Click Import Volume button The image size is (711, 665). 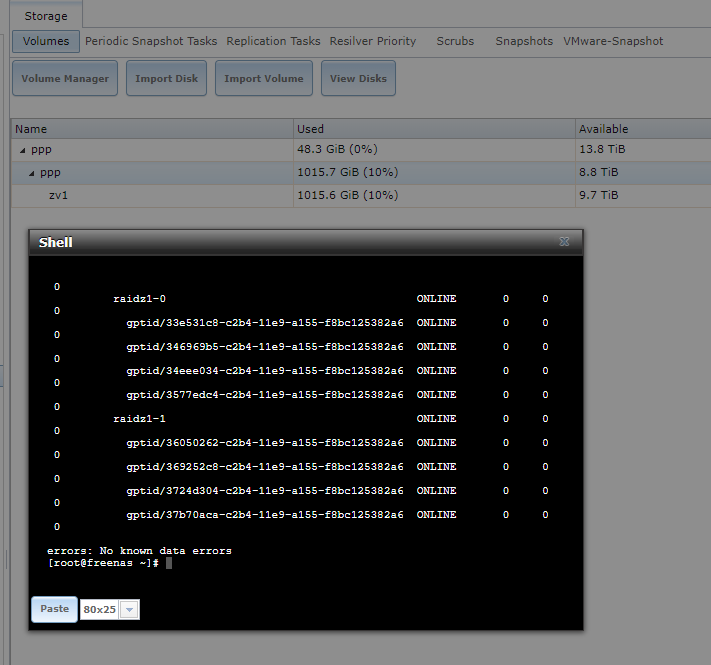(x=264, y=78)
